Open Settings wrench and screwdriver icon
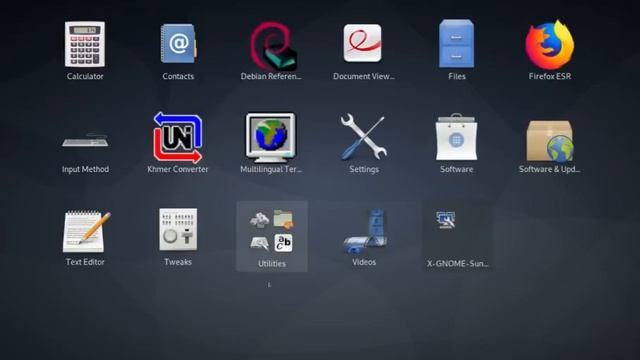Image resolution: width=640 pixels, height=360 pixels. [364, 137]
